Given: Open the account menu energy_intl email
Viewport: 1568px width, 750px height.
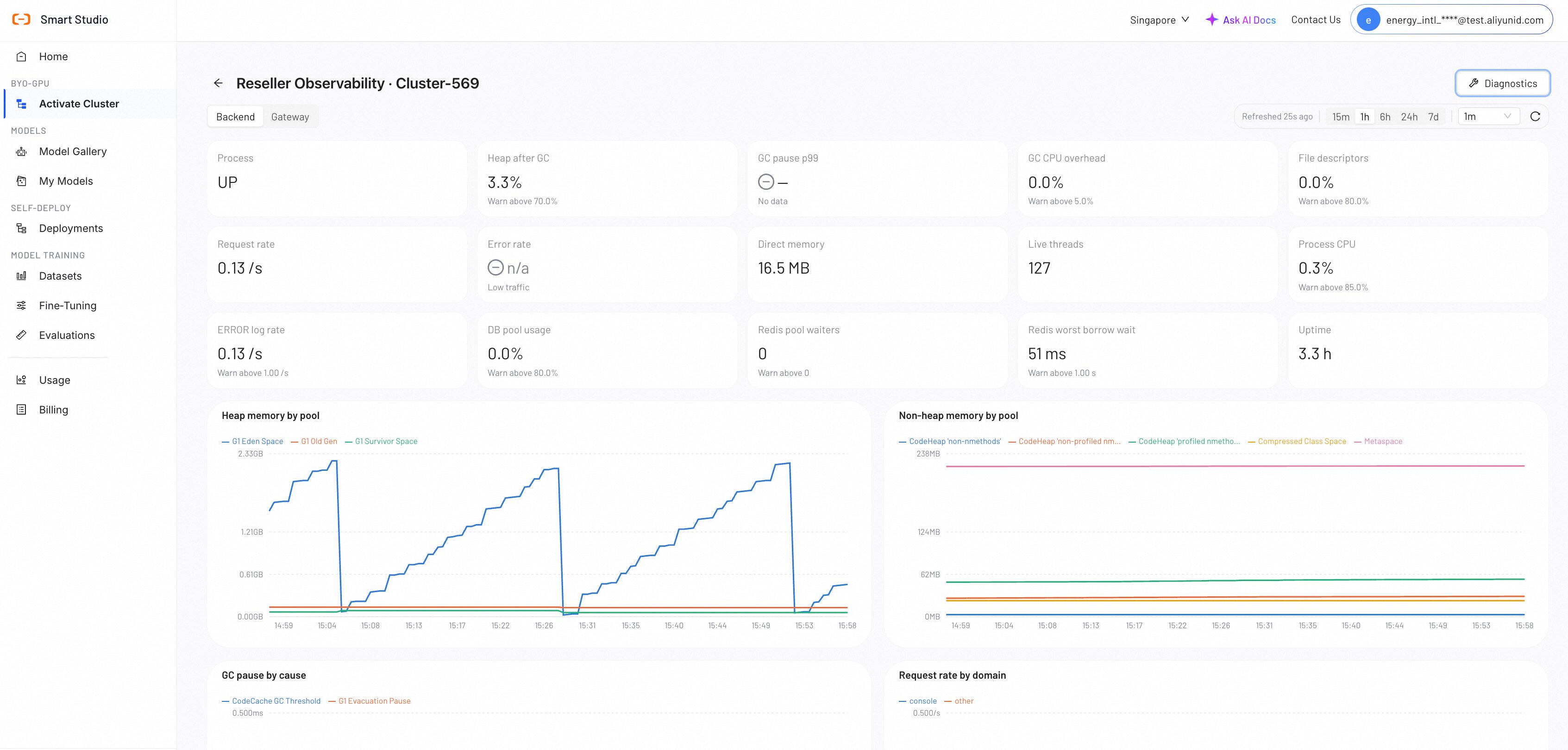Looking at the screenshot, I should click(1451, 19).
